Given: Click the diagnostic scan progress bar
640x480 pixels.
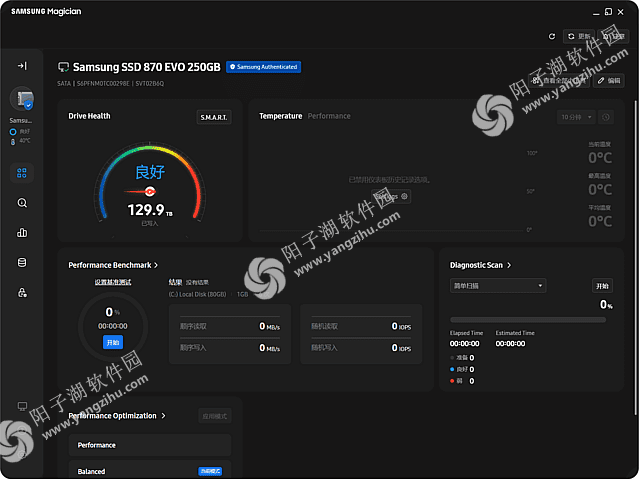Looking at the screenshot, I should pyautogui.click(x=528, y=320).
